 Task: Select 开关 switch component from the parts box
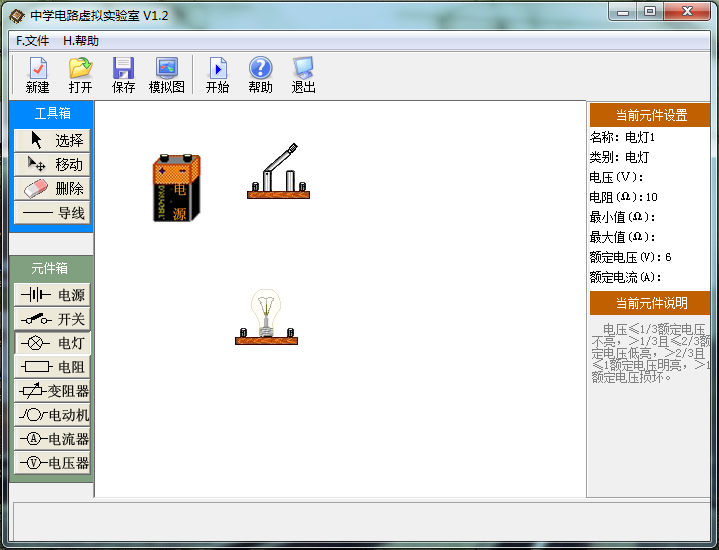coord(53,319)
